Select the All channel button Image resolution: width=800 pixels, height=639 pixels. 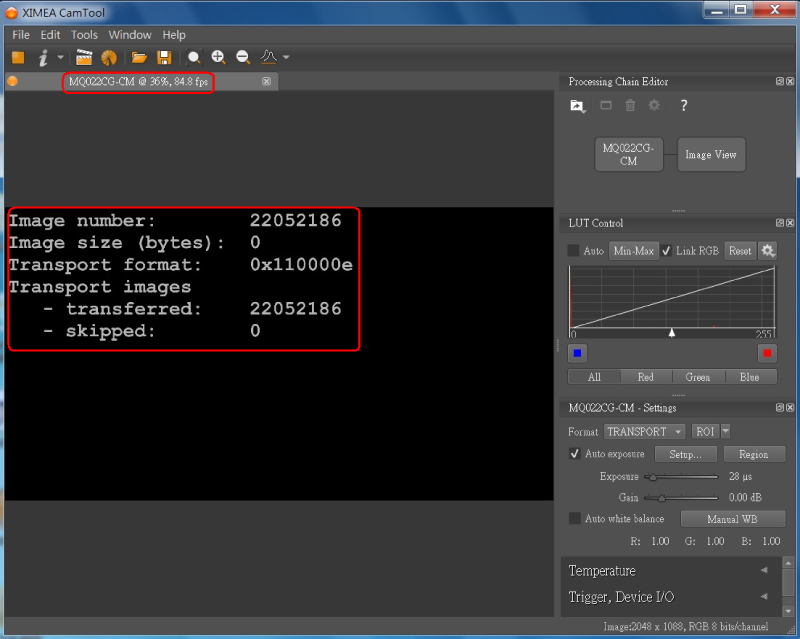594,377
